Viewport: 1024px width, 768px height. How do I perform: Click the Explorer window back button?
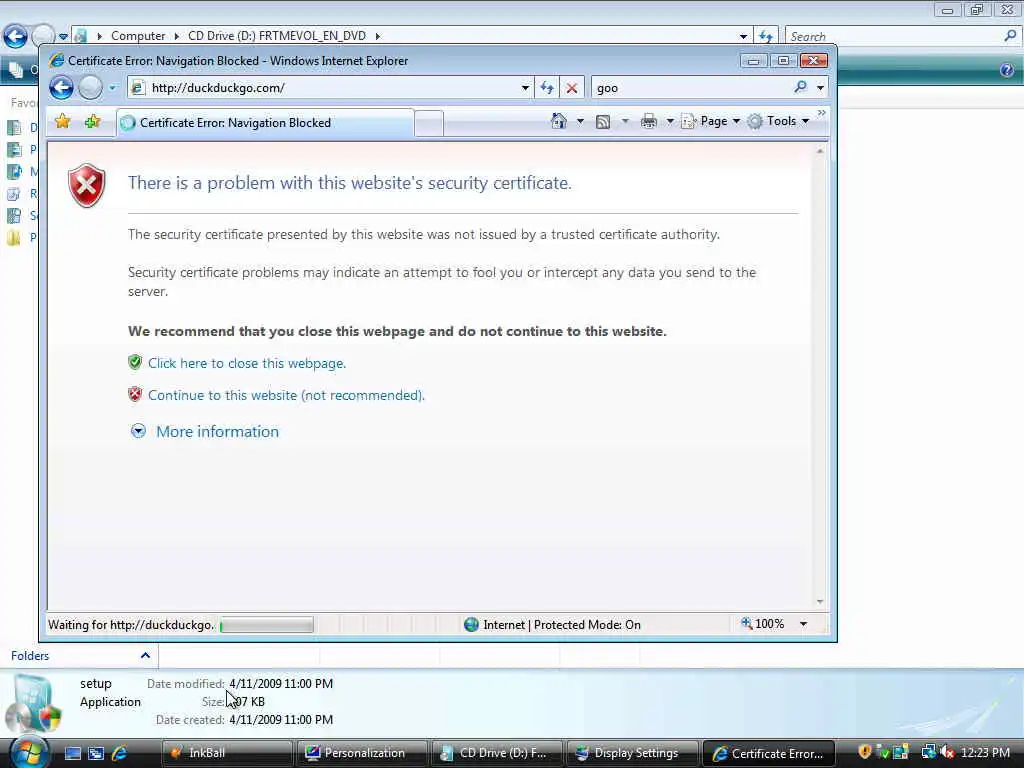[x=15, y=36]
